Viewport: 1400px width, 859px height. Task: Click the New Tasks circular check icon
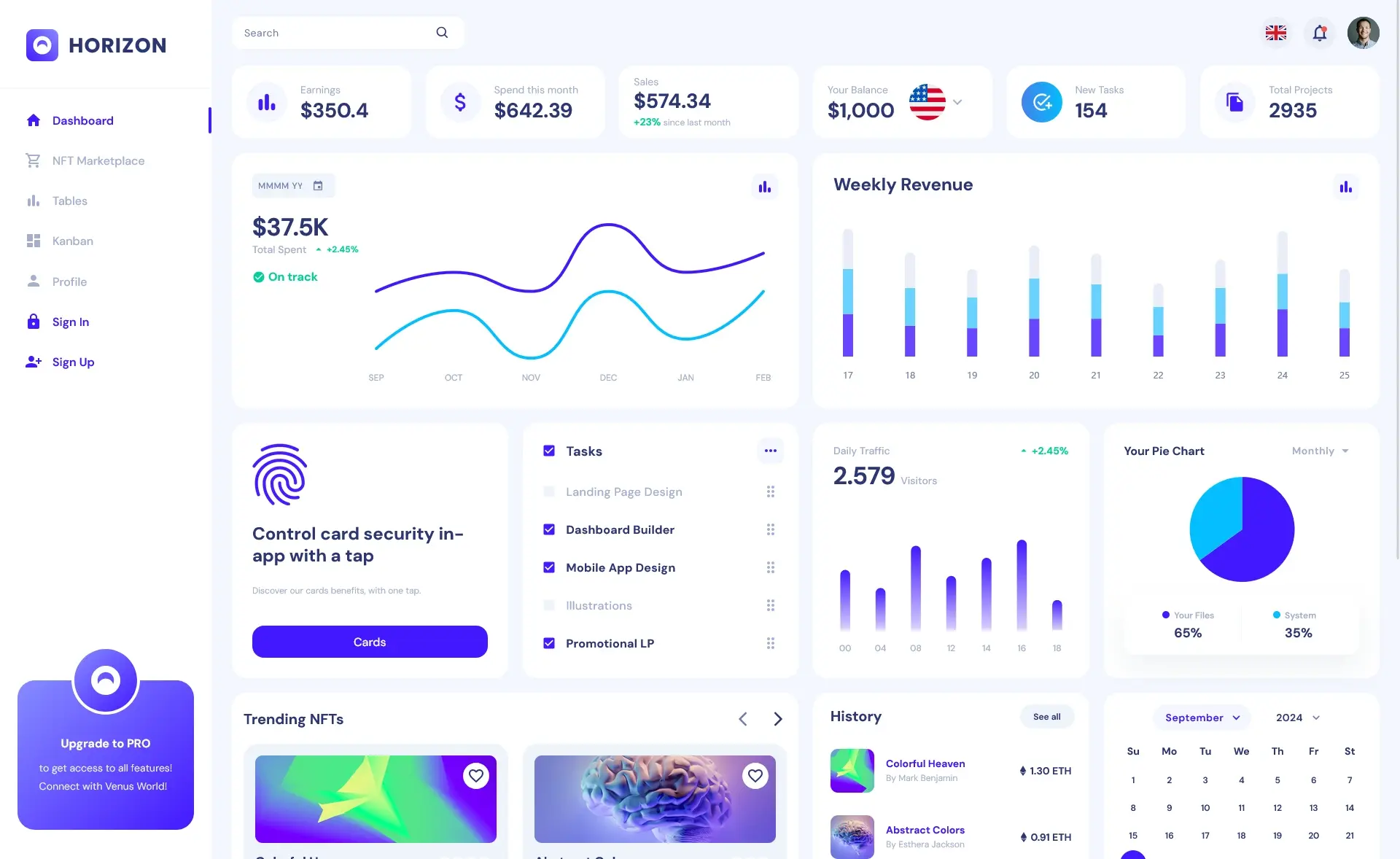coord(1041,101)
